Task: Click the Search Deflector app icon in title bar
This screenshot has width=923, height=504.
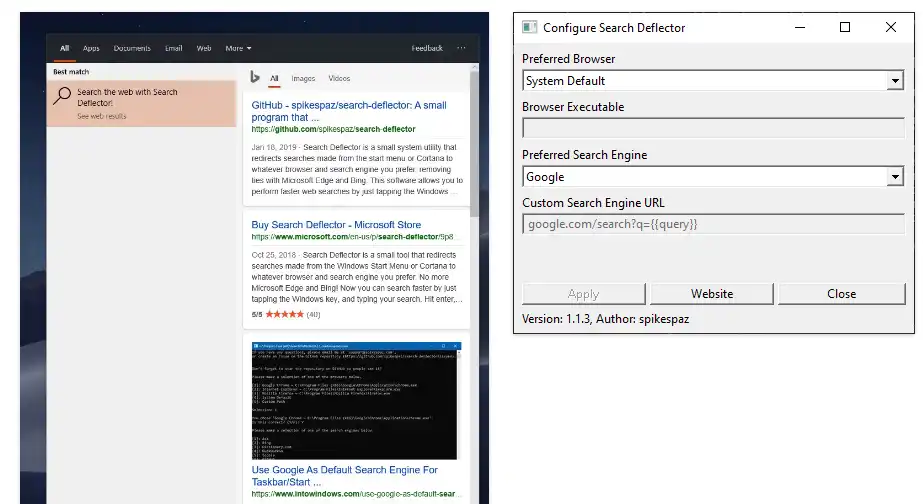Action: point(529,27)
